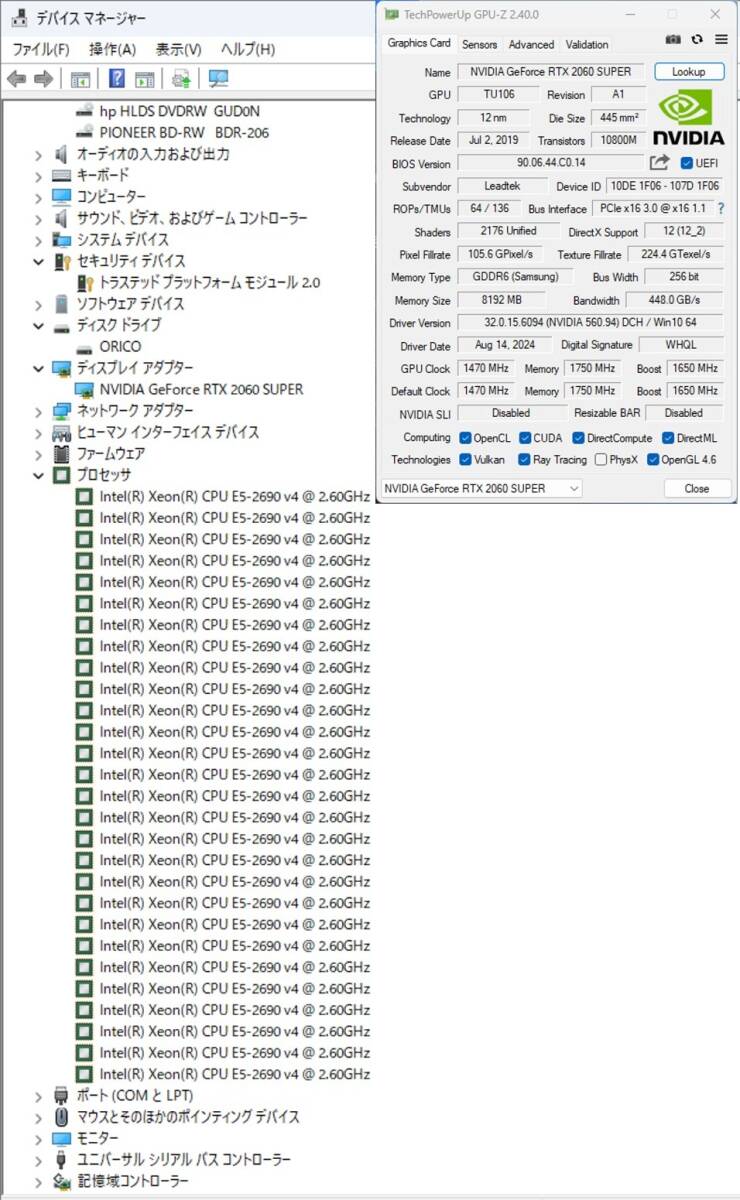Switch to the Advanced tab
The image size is (740, 1200).
tap(531, 44)
